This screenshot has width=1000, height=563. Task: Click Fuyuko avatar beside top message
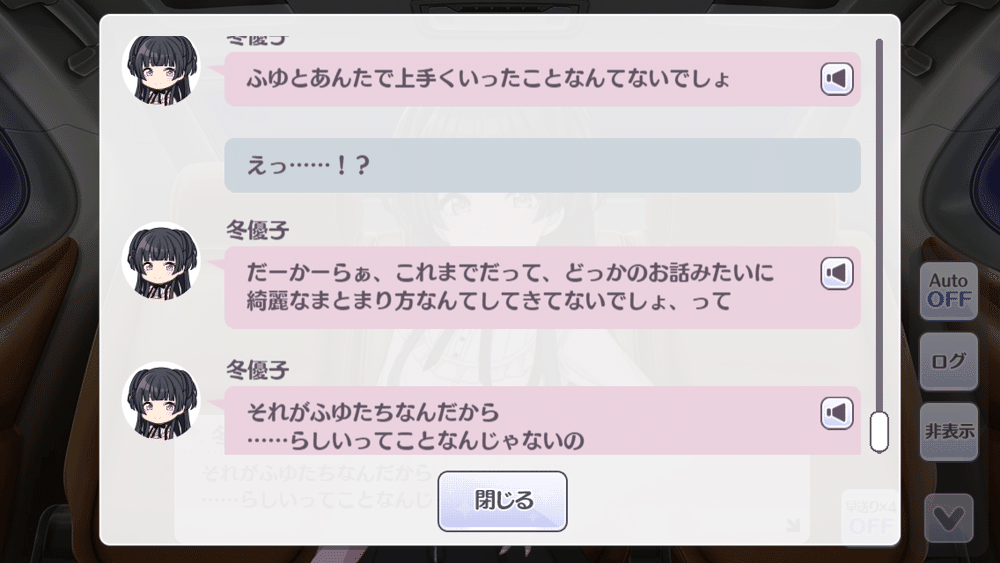(161, 69)
